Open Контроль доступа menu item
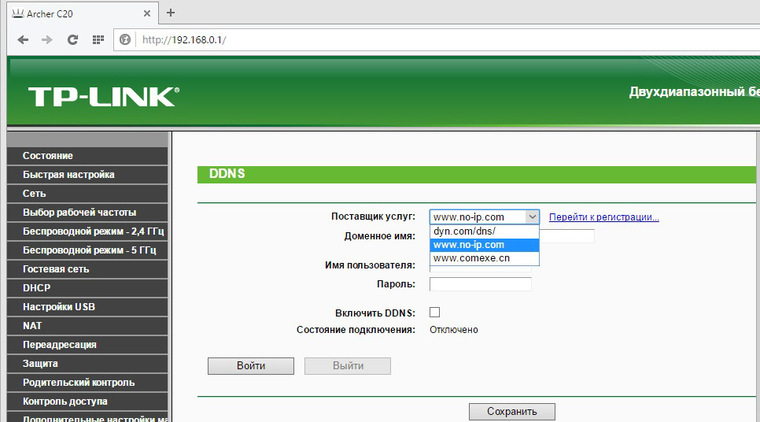The width and height of the screenshot is (760, 422). tap(88, 401)
